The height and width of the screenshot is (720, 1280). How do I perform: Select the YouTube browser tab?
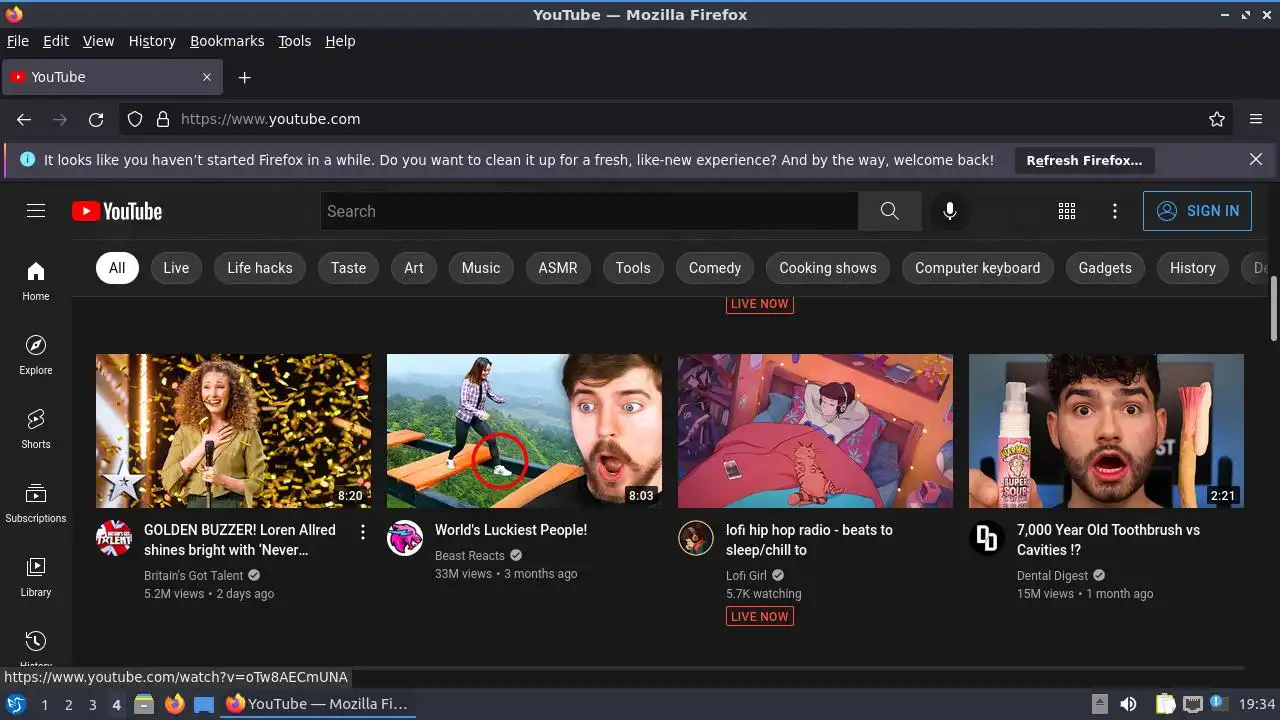point(112,77)
